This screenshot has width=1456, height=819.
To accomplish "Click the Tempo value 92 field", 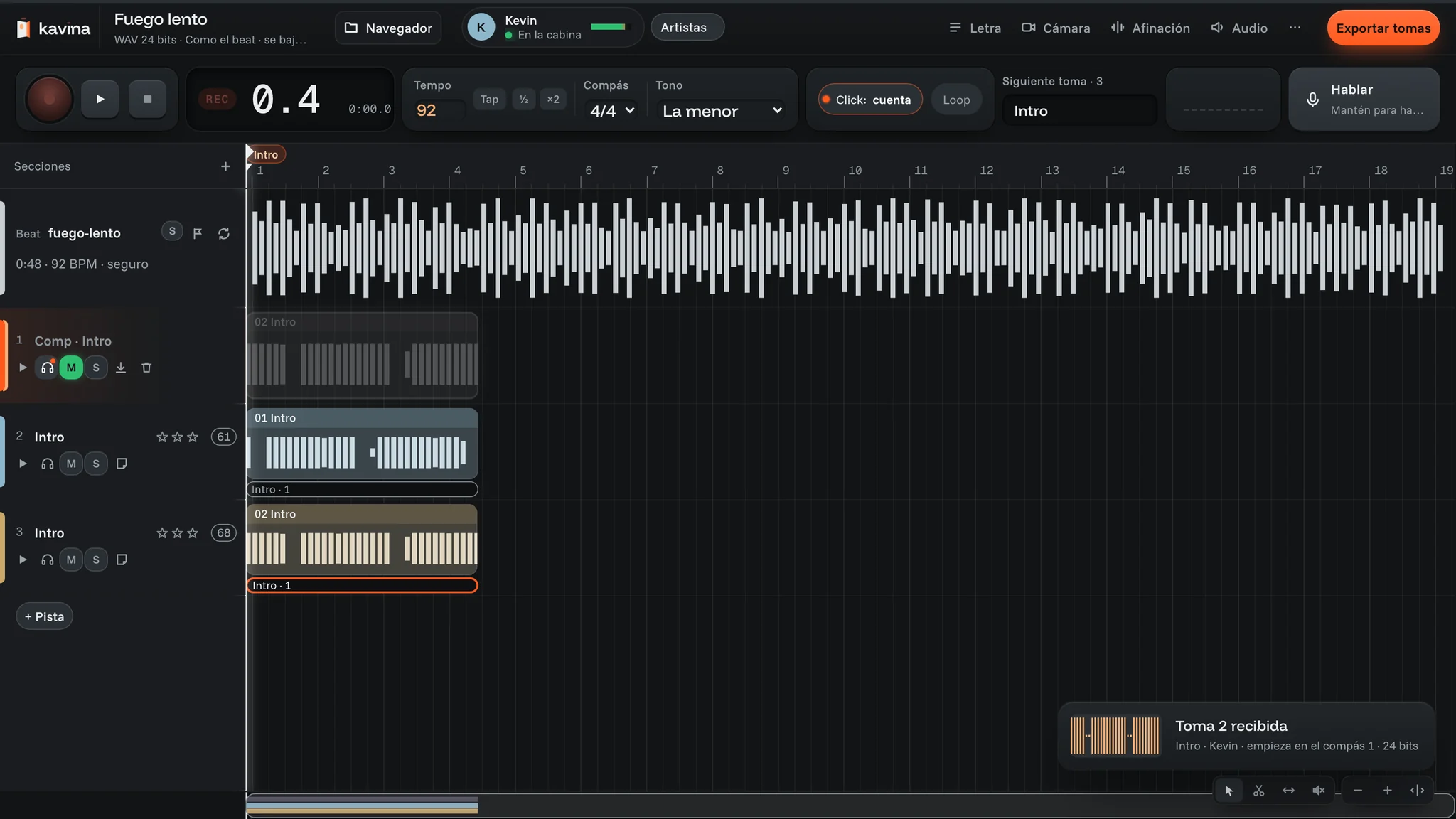I will [x=439, y=111].
